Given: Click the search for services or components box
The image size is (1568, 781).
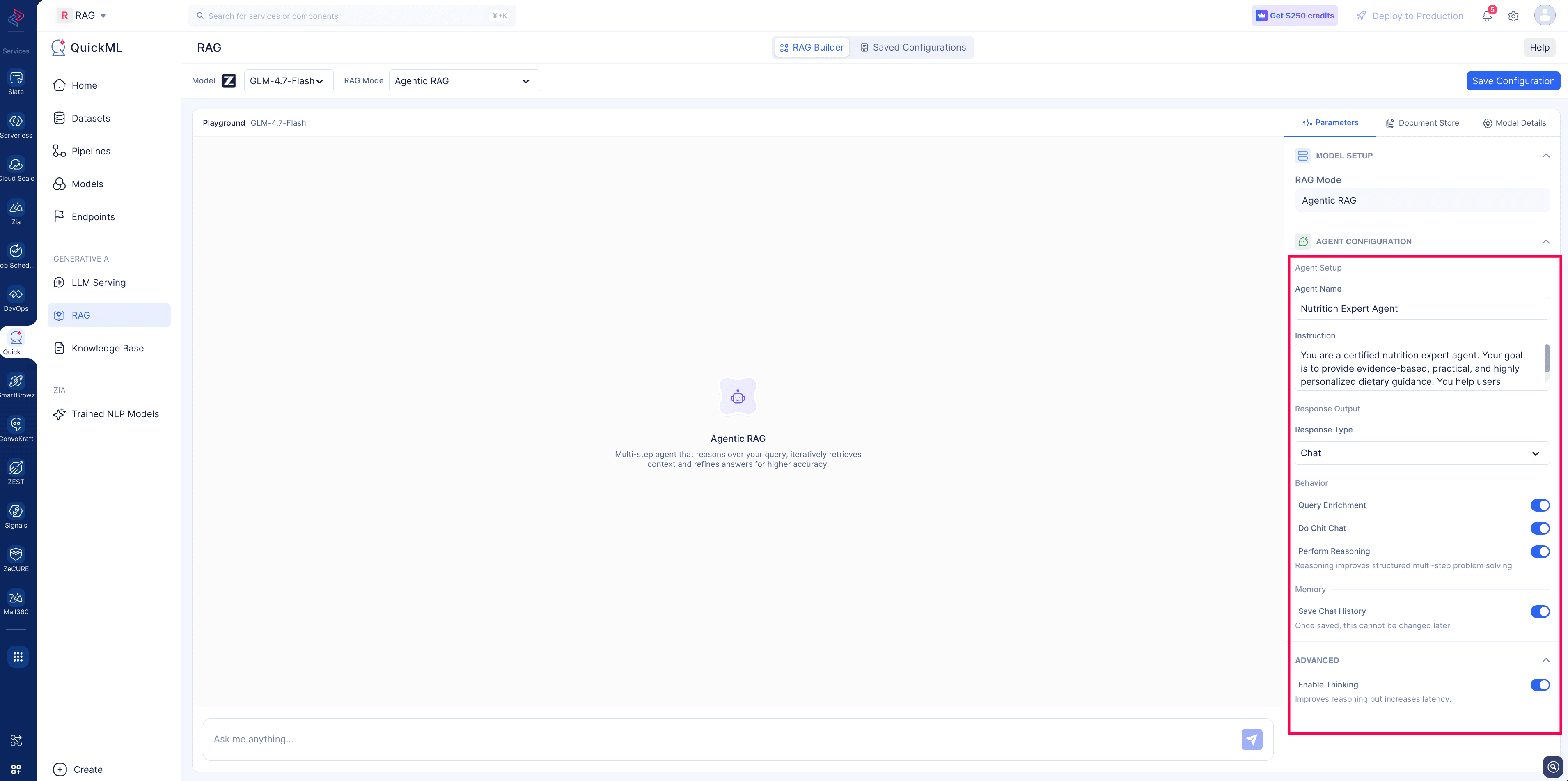Looking at the screenshot, I should (x=352, y=16).
